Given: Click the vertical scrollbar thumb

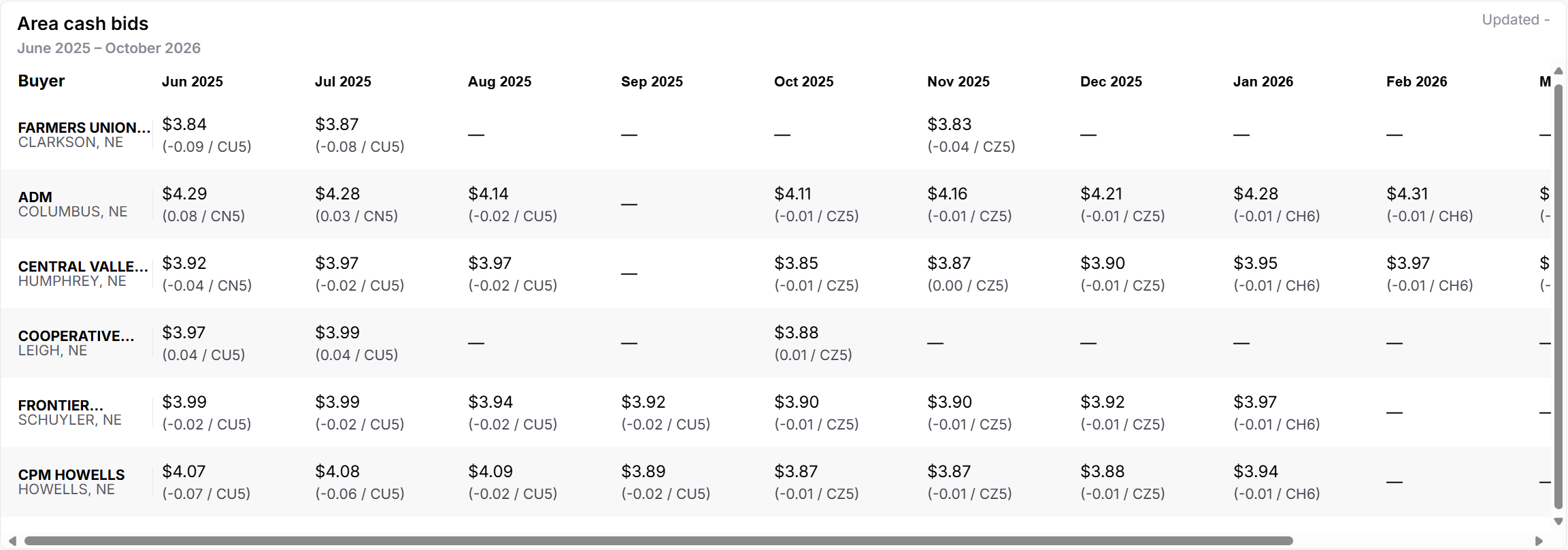Looking at the screenshot, I should pos(1558,296).
